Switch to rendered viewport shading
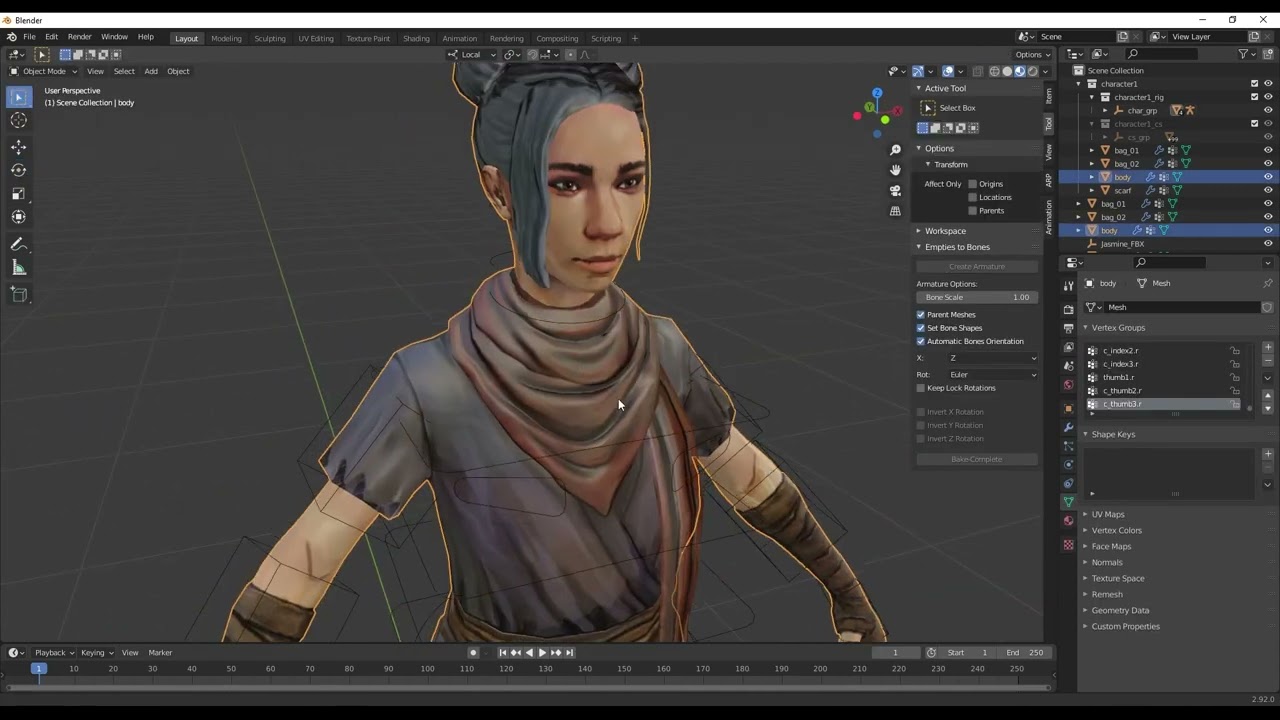This screenshot has height=720, width=1280. 1033,71
